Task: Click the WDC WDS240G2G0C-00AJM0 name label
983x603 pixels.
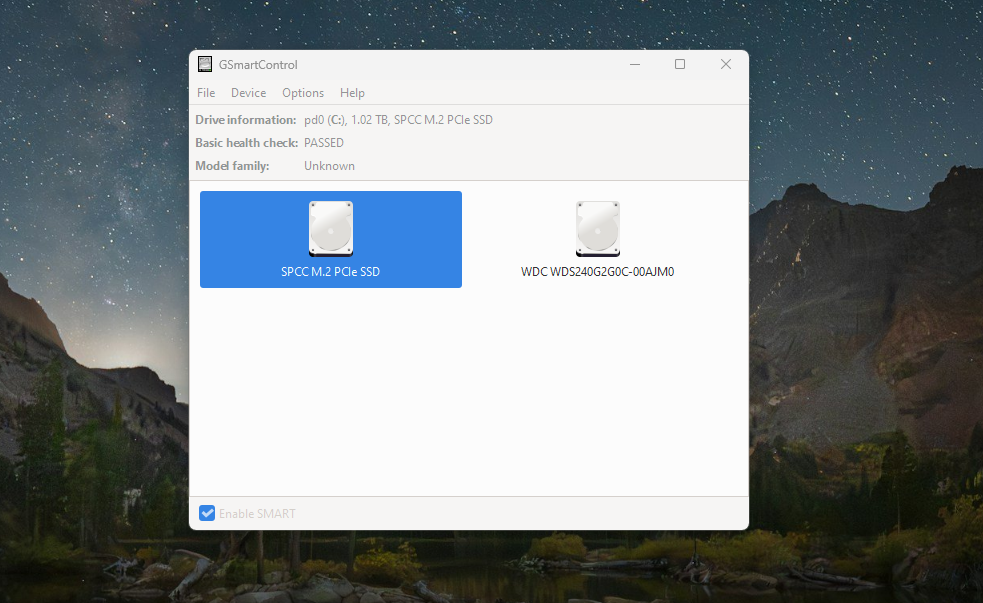Action: [598, 271]
